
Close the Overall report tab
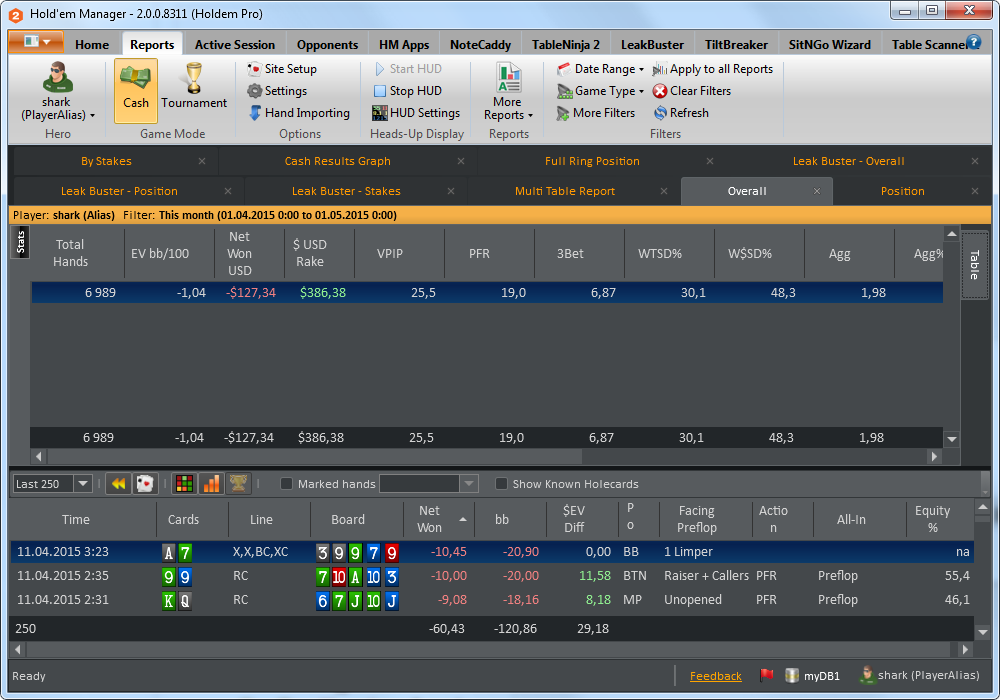pyautogui.click(x=817, y=191)
